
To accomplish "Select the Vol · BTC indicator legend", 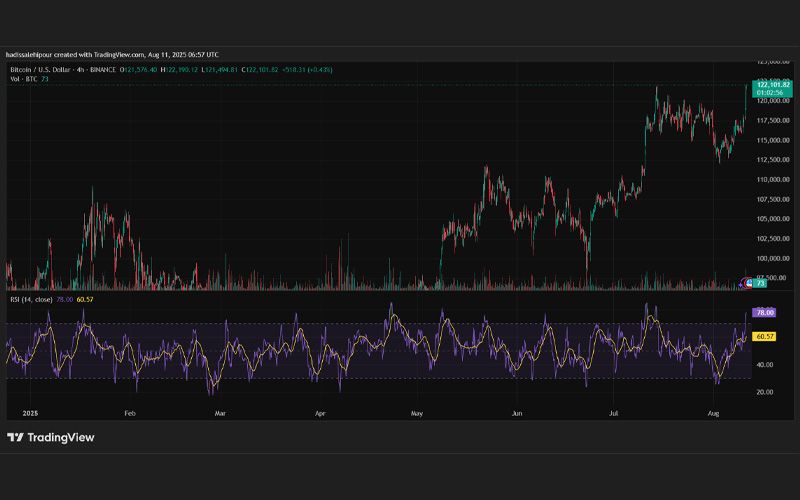I will point(23,79).
